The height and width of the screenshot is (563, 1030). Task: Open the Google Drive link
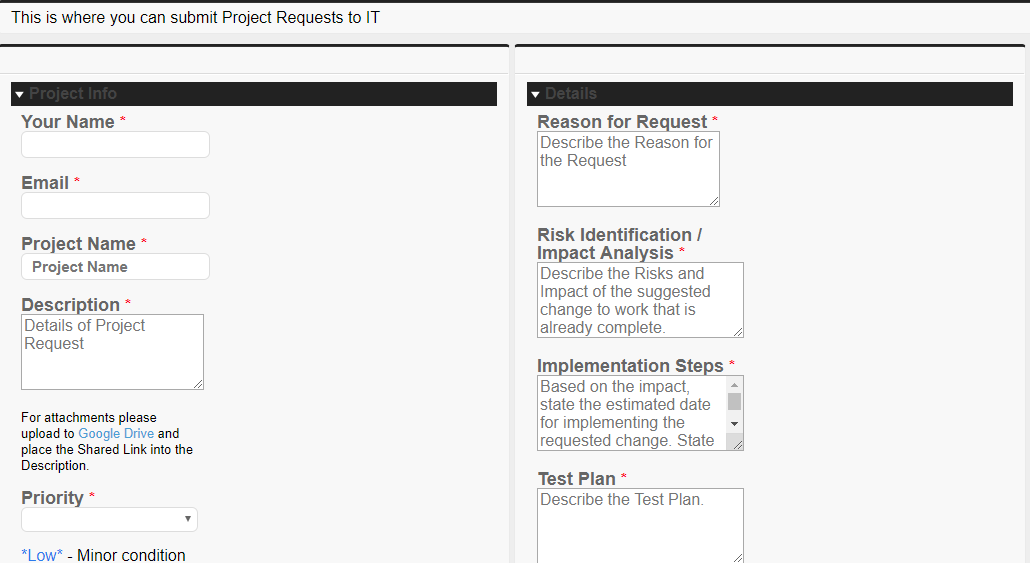click(x=116, y=434)
